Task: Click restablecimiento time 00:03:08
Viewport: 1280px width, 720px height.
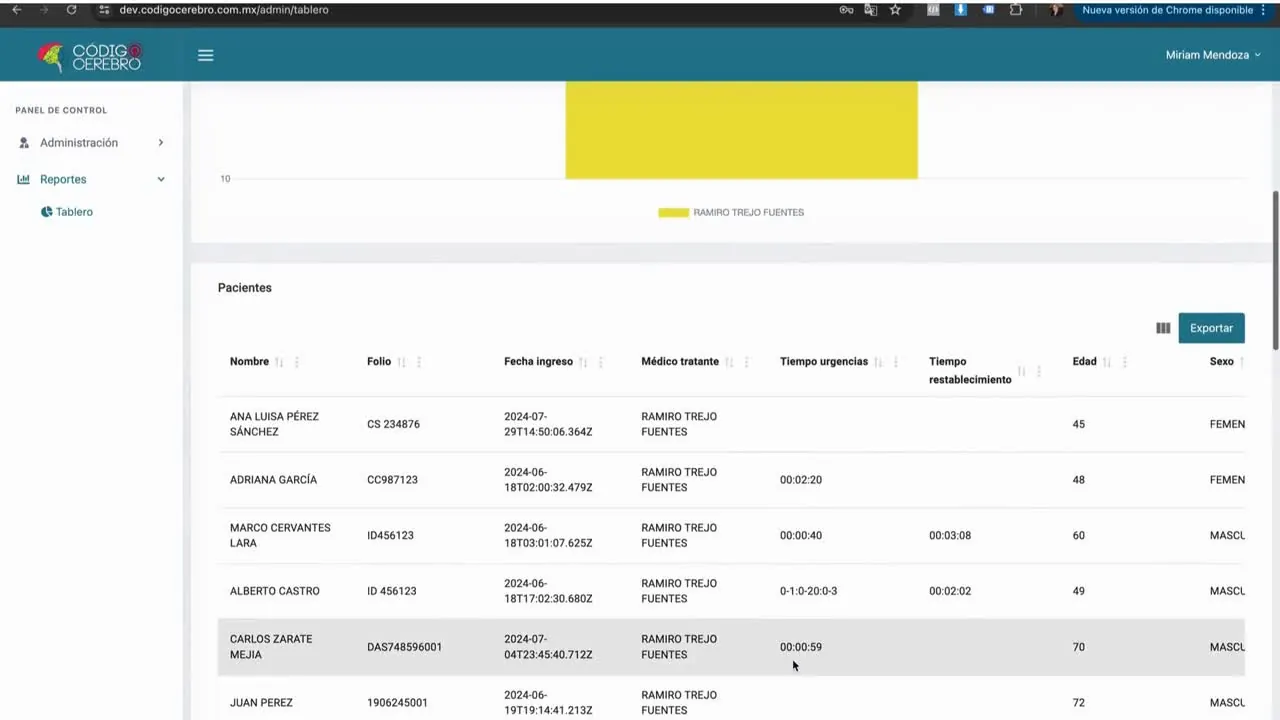Action: click(x=950, y=535)
